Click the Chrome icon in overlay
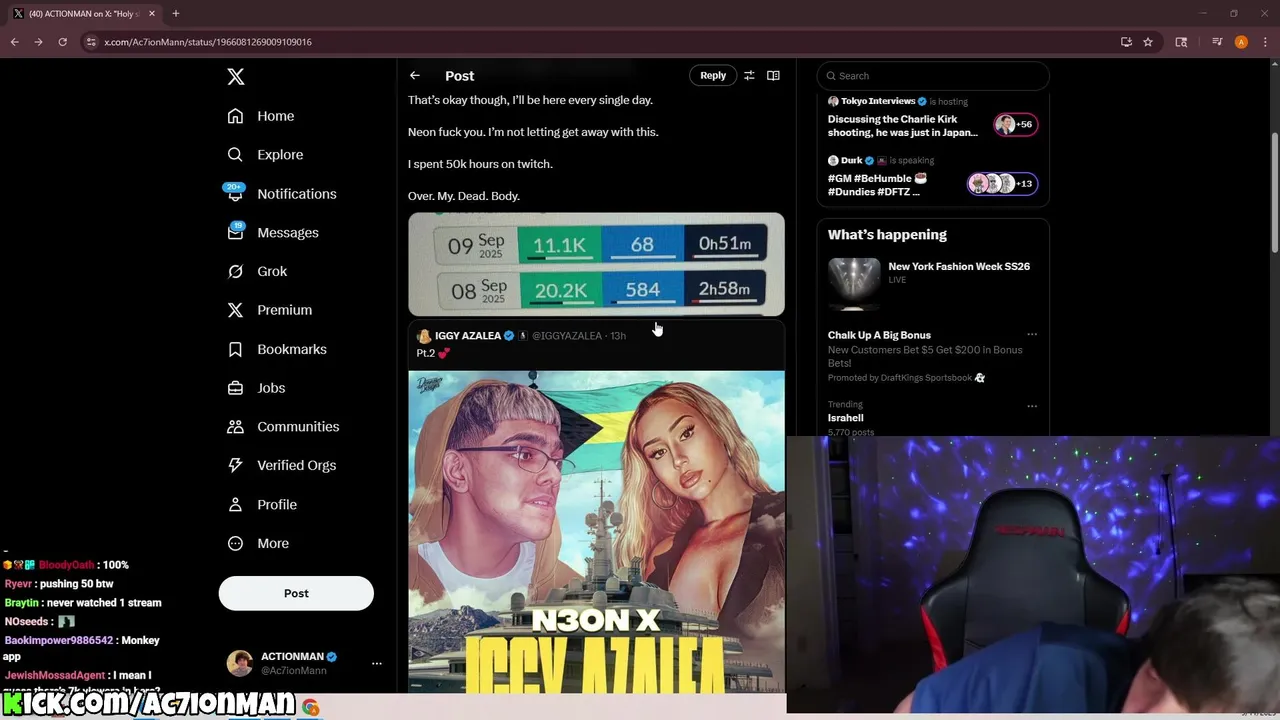This screenshot has height=720, width=1280. click(x=311, y=708)
